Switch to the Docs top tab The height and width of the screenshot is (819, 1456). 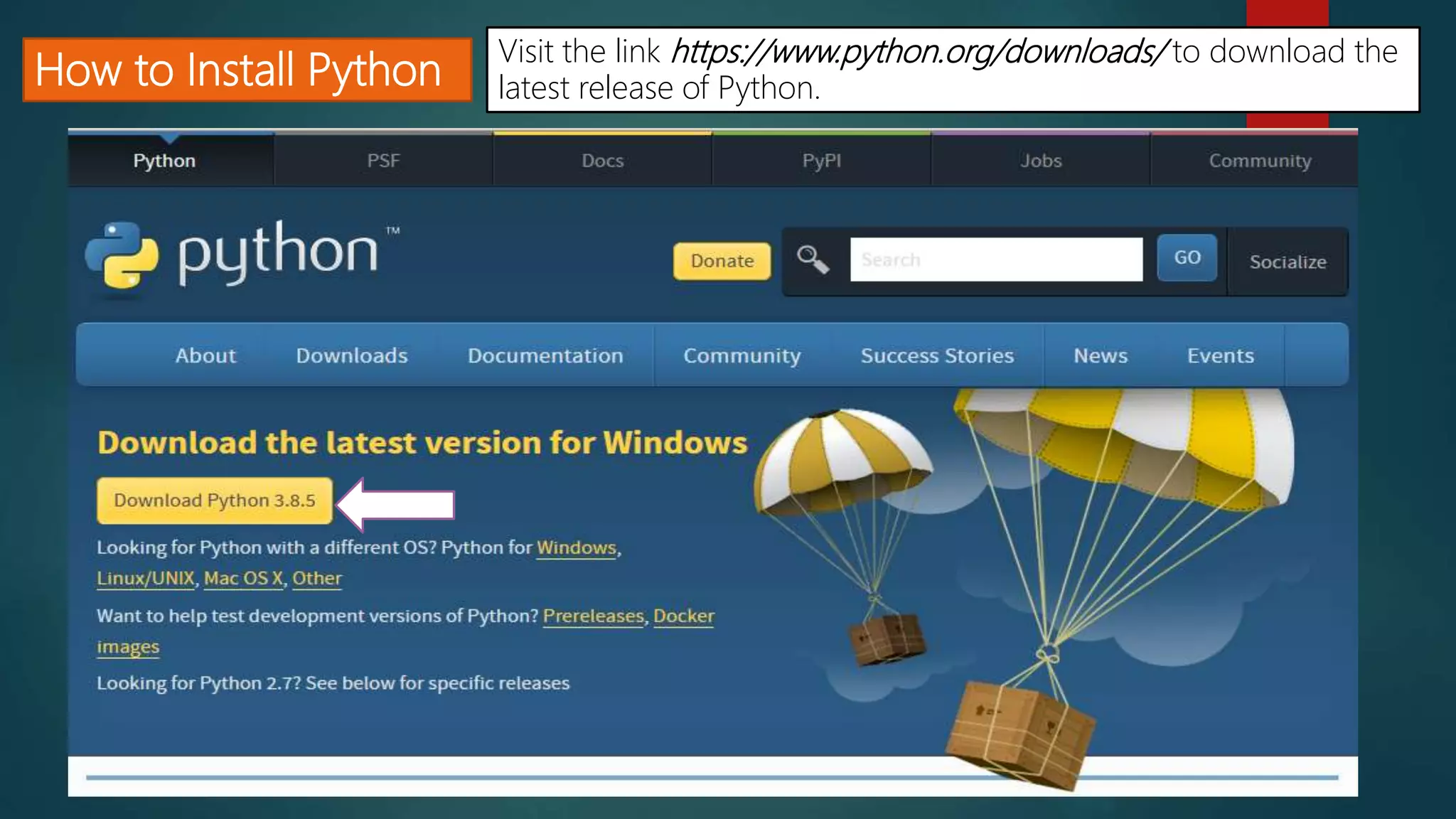(x=602, y=161)
